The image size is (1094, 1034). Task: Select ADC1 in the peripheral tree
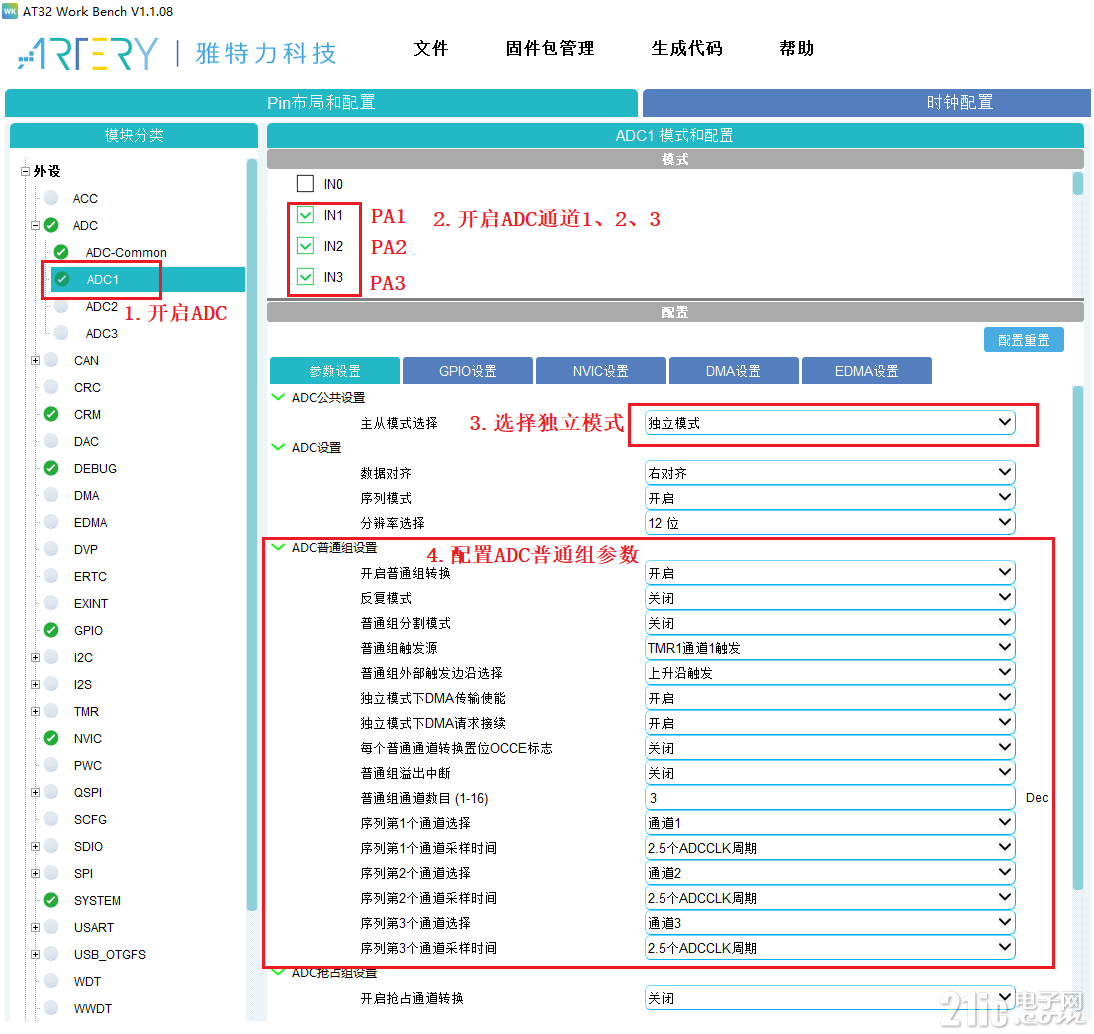[147, 279]
